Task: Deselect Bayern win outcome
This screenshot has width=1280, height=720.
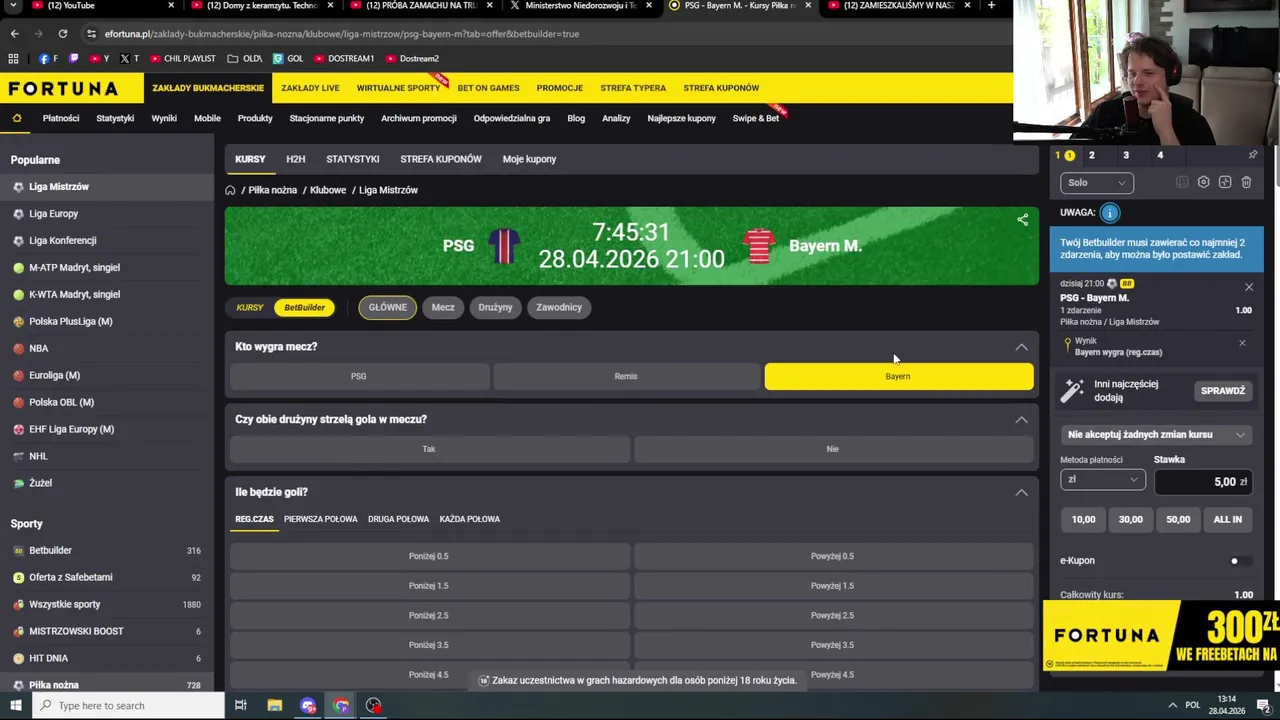Action: click(x=898, y=376)
